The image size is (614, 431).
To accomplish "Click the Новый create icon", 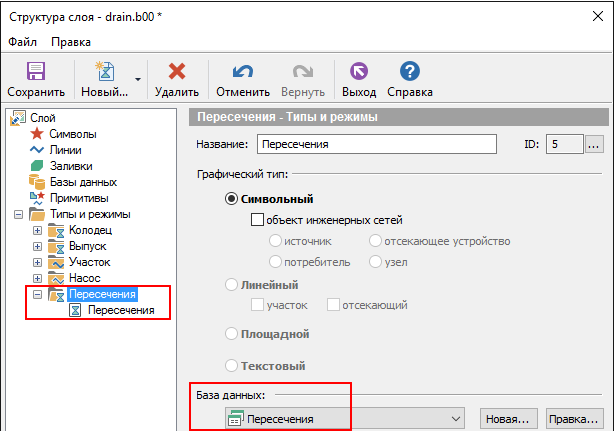I will tap(103, 73).
